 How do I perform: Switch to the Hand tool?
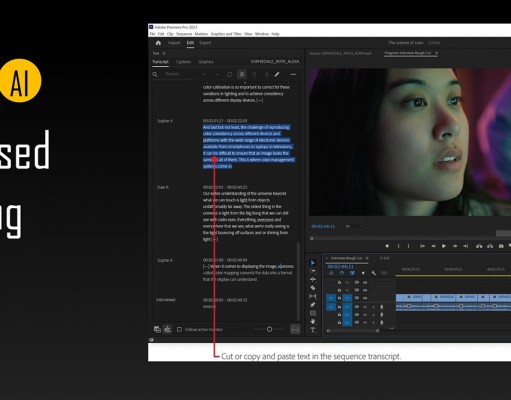313,321
